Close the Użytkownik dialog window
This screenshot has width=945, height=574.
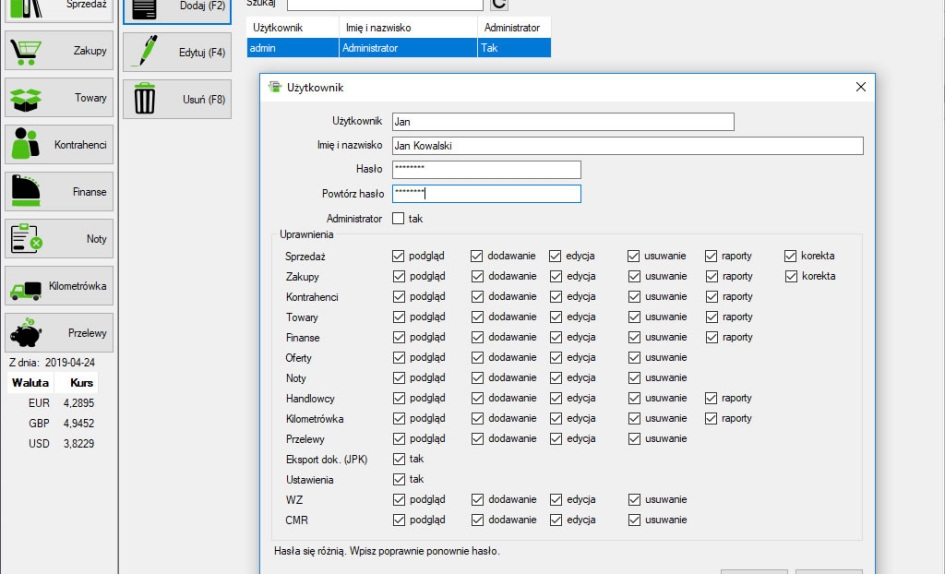pyautogui.click(x=861, y=87)
